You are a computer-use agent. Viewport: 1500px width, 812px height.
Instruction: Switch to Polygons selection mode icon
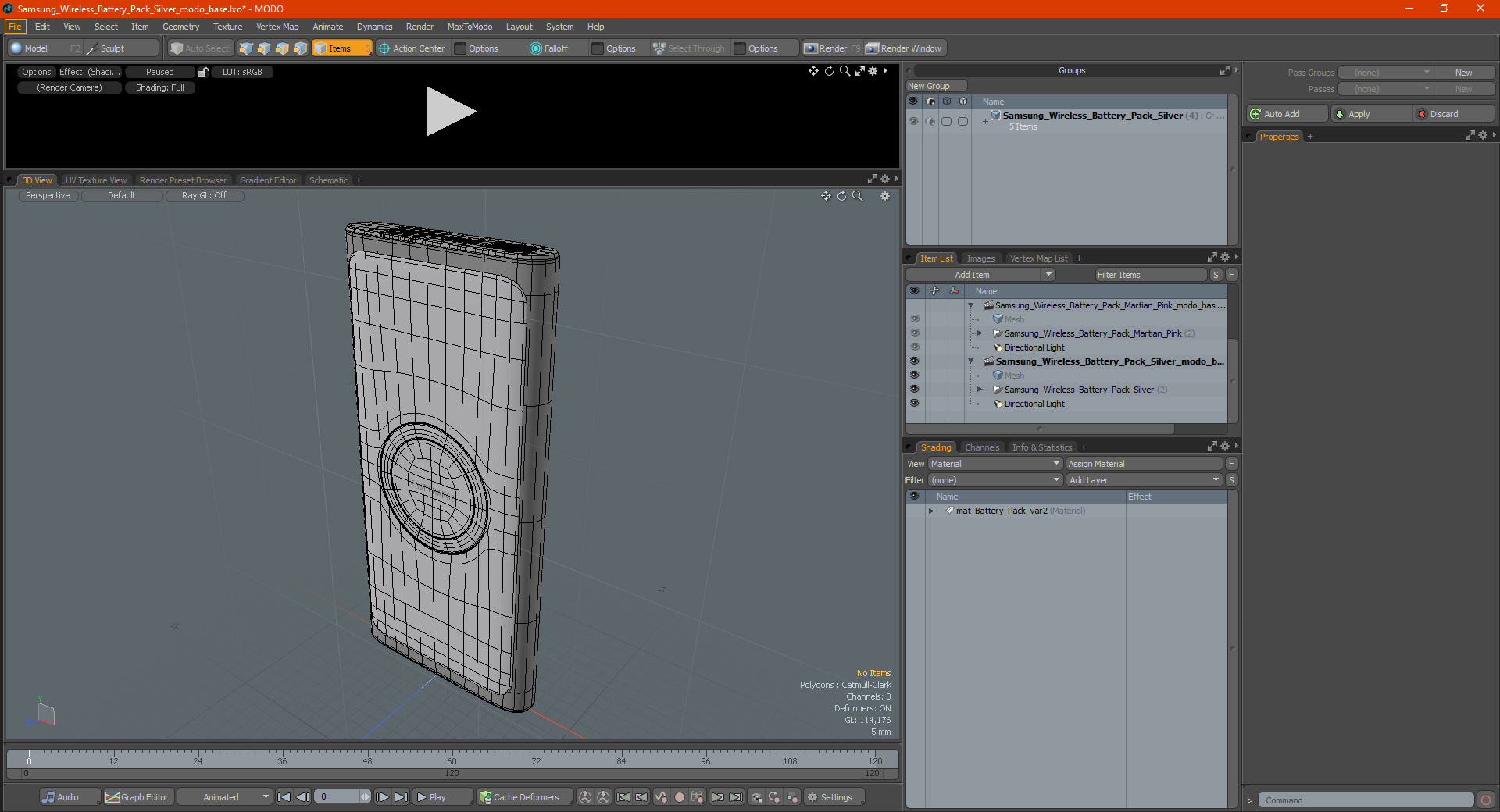[x=282, y=48]
